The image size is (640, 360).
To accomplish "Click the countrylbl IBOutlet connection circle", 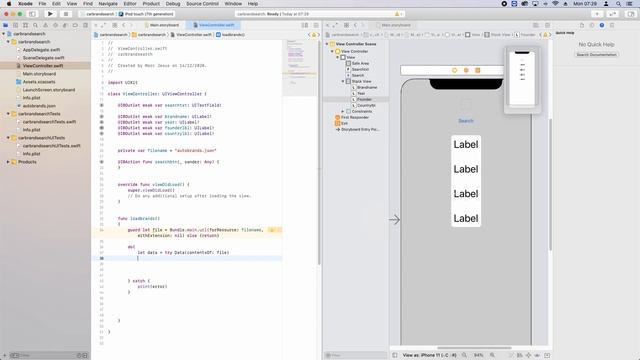I will (102, 133).
